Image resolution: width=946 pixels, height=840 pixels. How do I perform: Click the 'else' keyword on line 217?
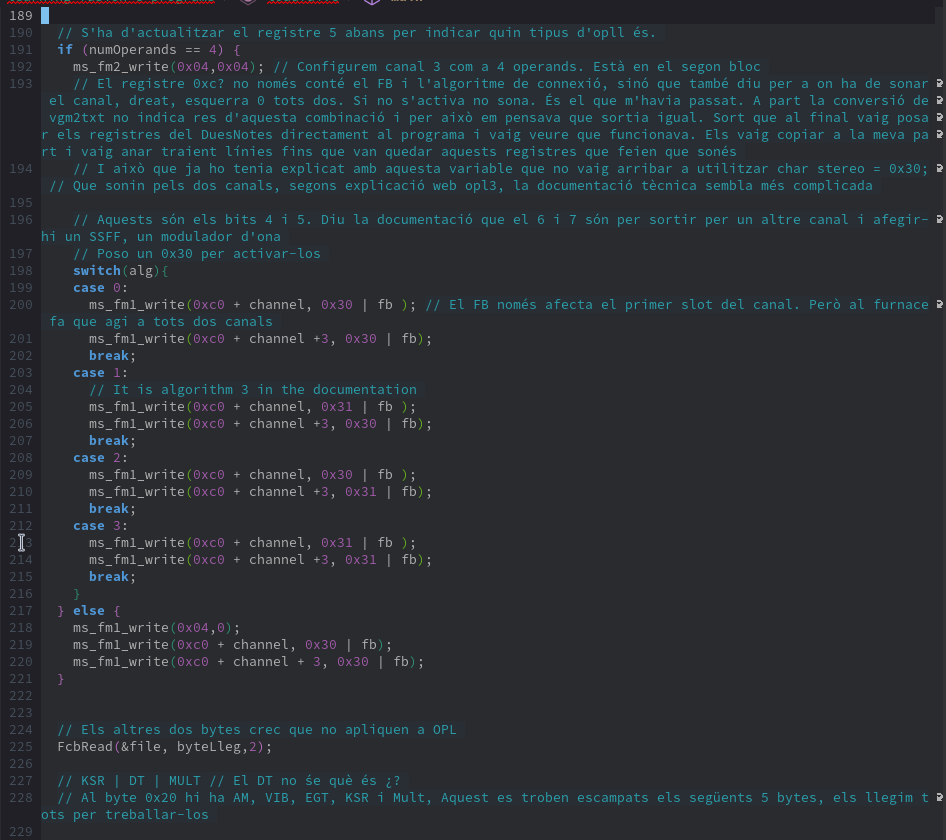(x=89, y=611)
